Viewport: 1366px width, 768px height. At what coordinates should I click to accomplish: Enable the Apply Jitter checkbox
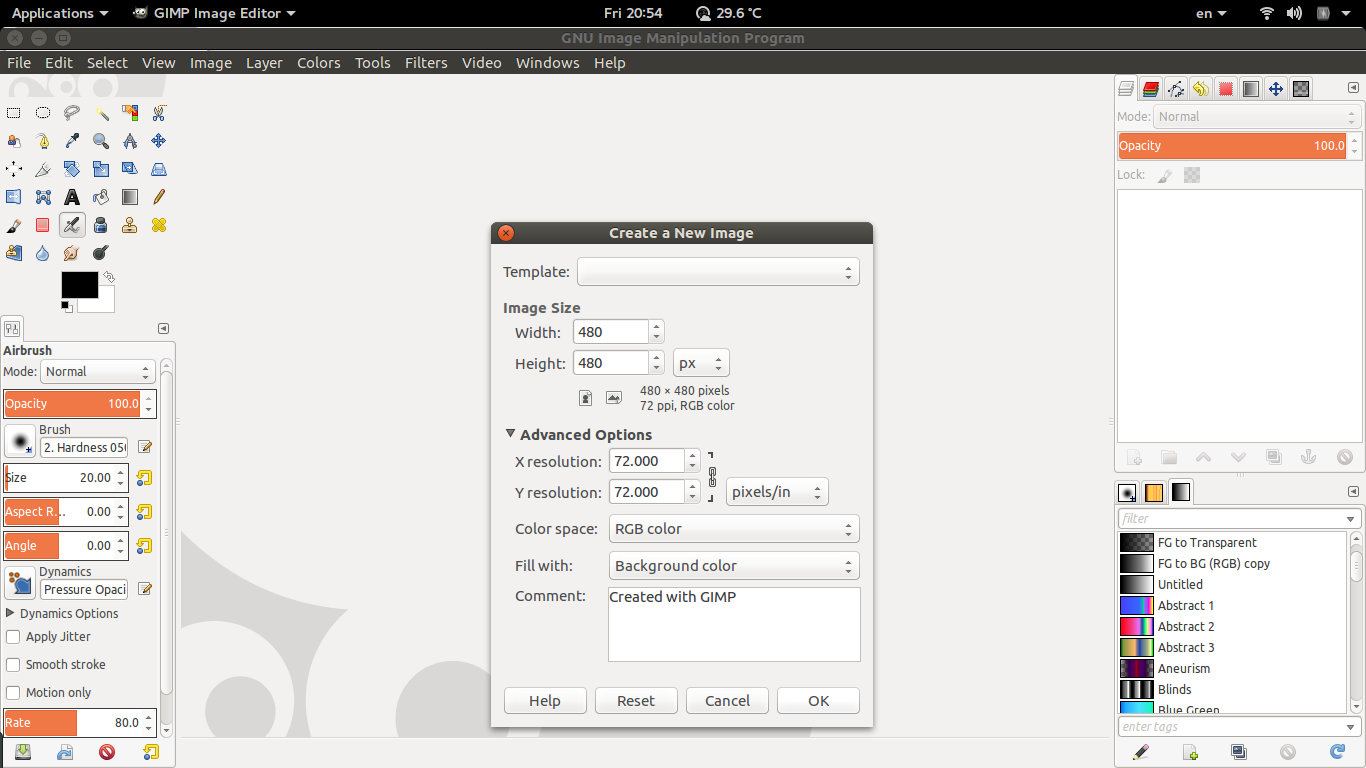13,636
